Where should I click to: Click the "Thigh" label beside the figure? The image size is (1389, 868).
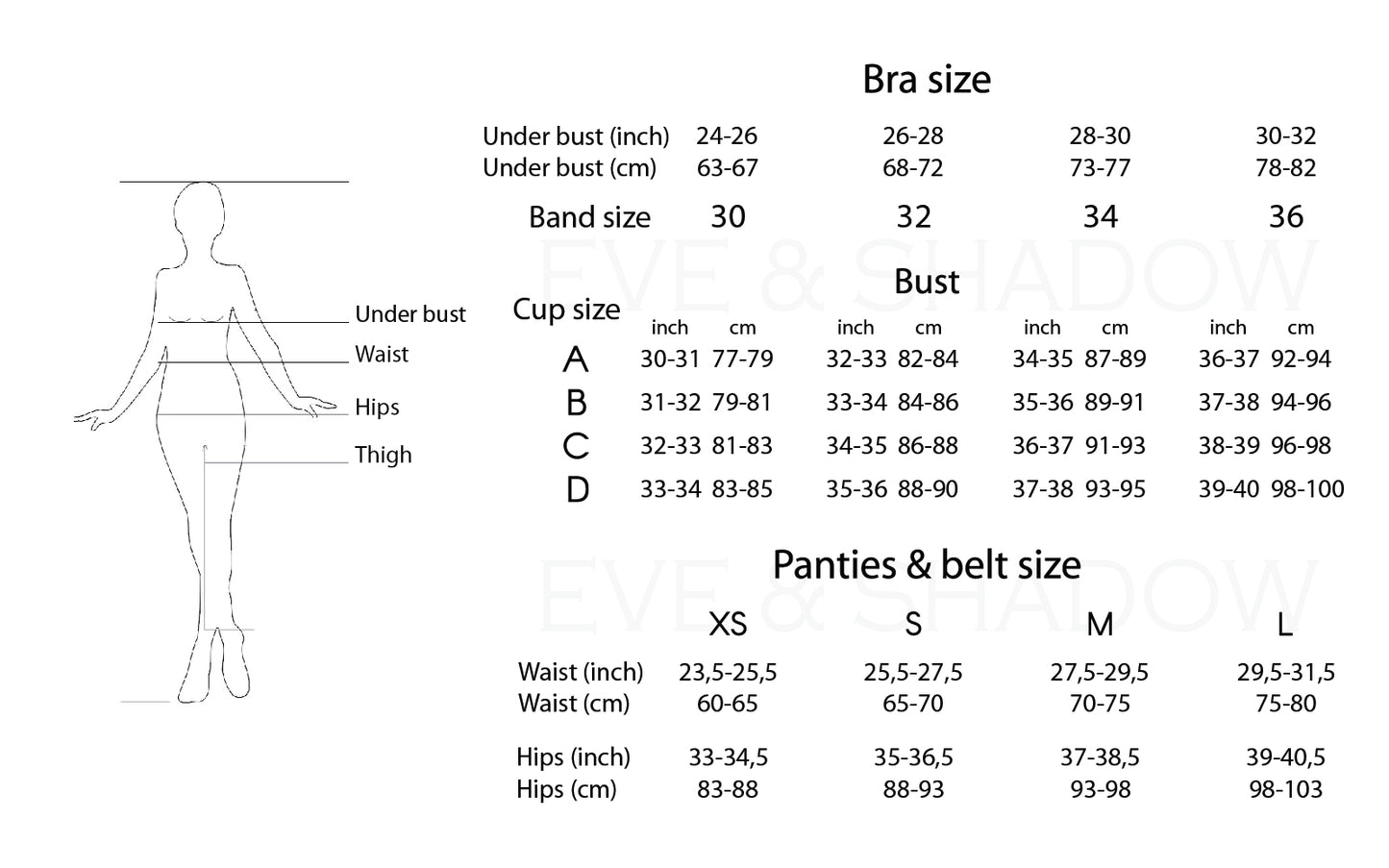[x=383, y=455]
